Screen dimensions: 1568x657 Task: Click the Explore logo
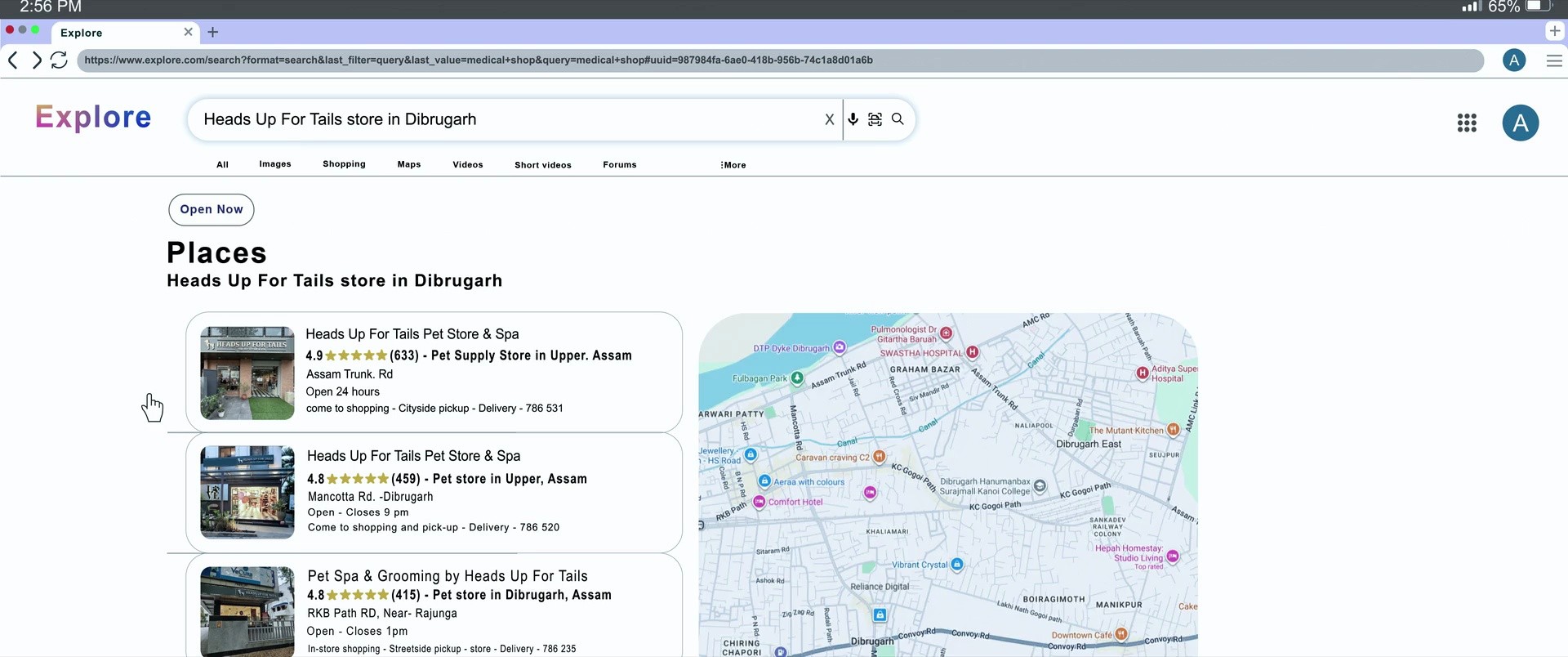[x=93, y=118]
